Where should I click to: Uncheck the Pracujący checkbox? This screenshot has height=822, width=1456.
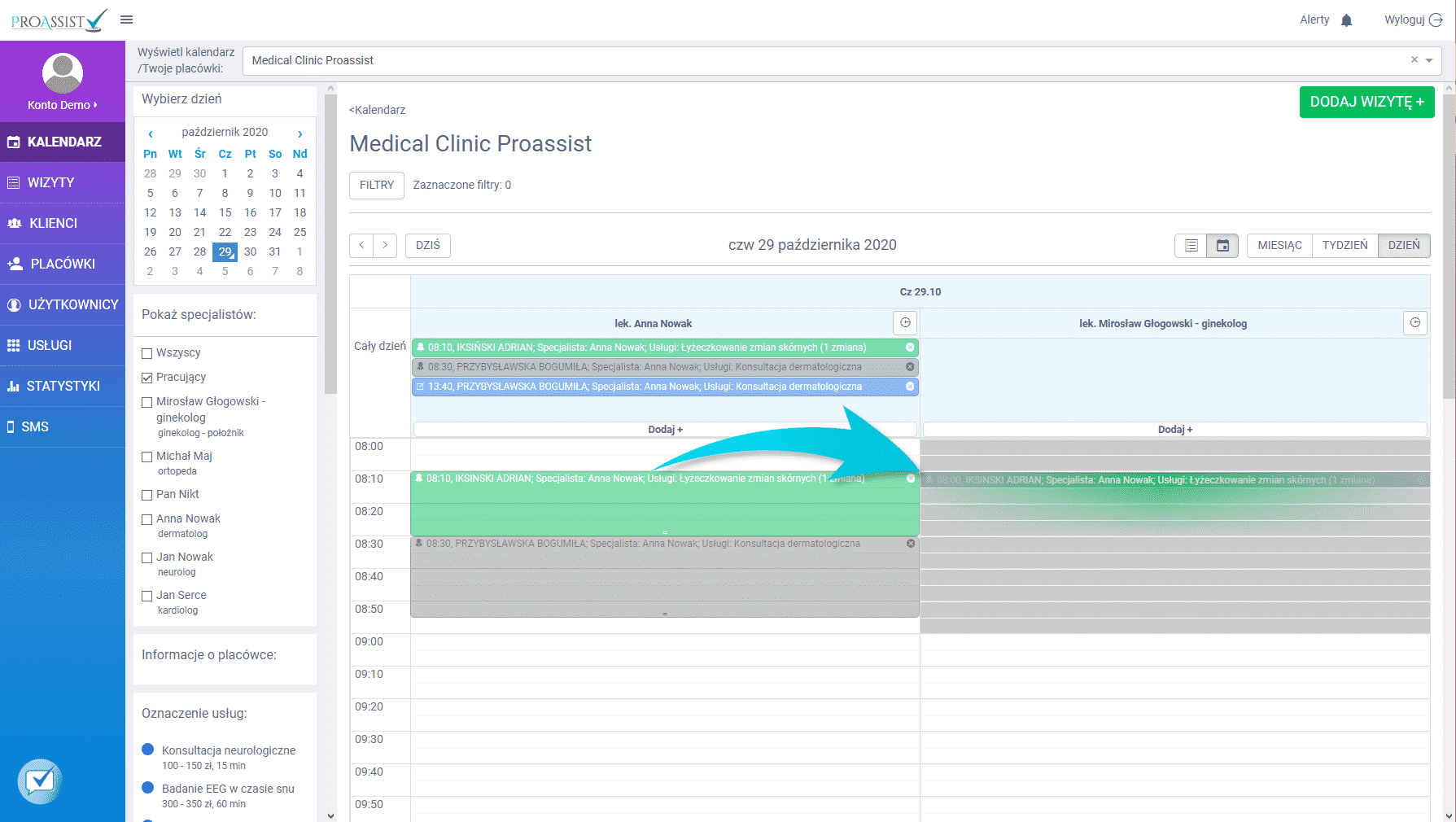(147, 378)
